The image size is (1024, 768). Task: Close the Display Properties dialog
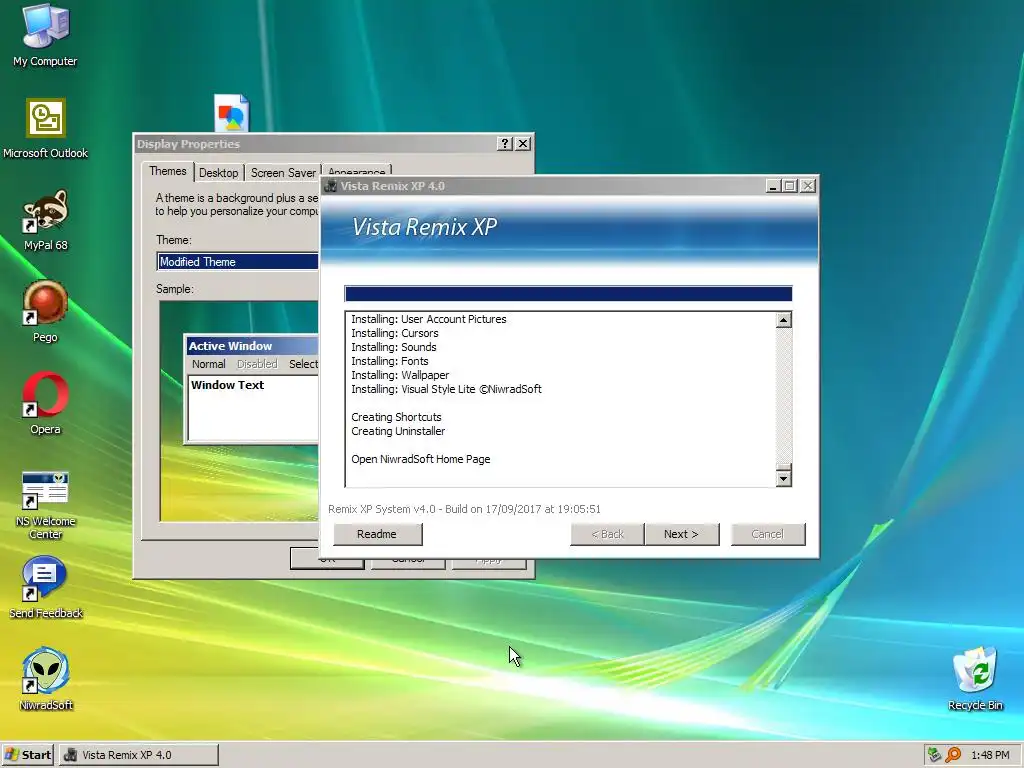523,144
